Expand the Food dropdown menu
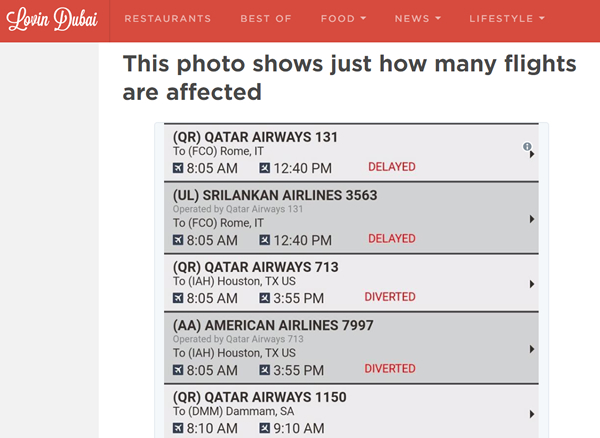The image size is (600, 438). coord(343,19)
